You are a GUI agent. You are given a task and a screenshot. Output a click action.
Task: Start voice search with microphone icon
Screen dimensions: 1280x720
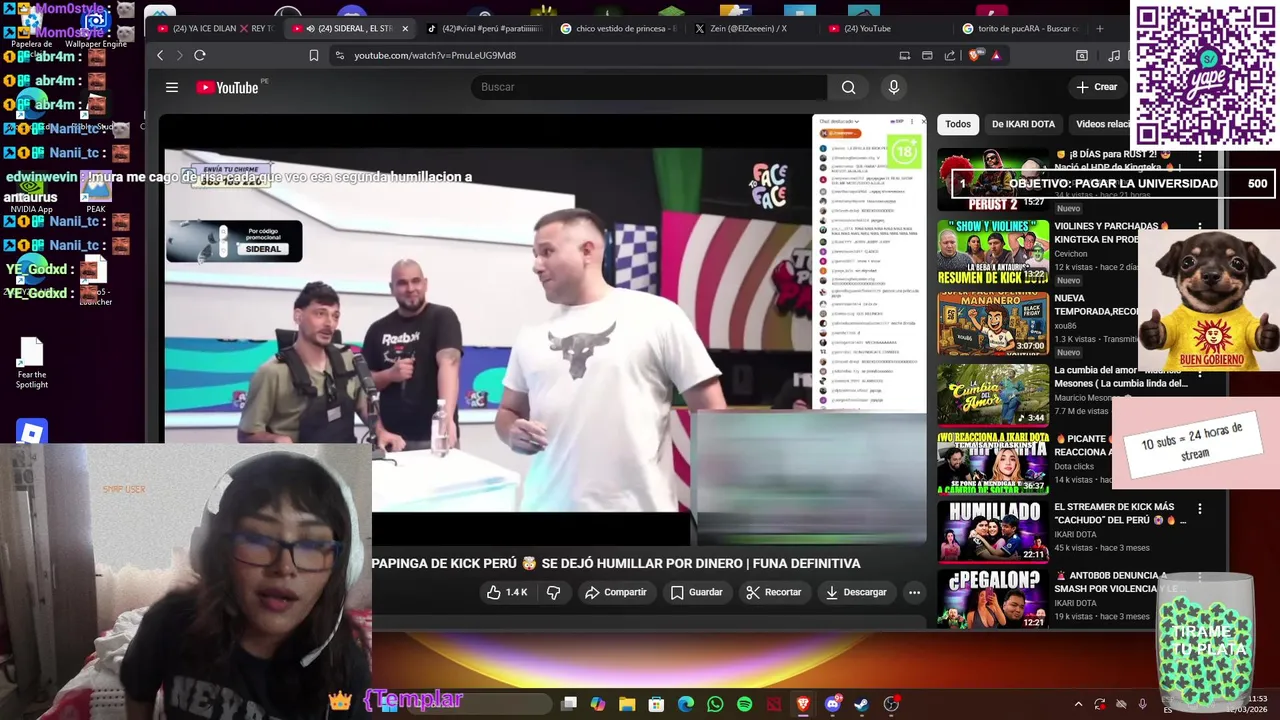[894, 87]
